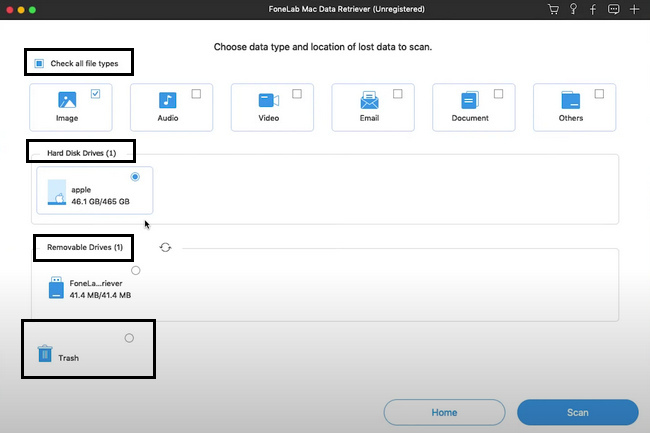
Task: Enable the Others file type checkbox
Action: click(599, 94)
